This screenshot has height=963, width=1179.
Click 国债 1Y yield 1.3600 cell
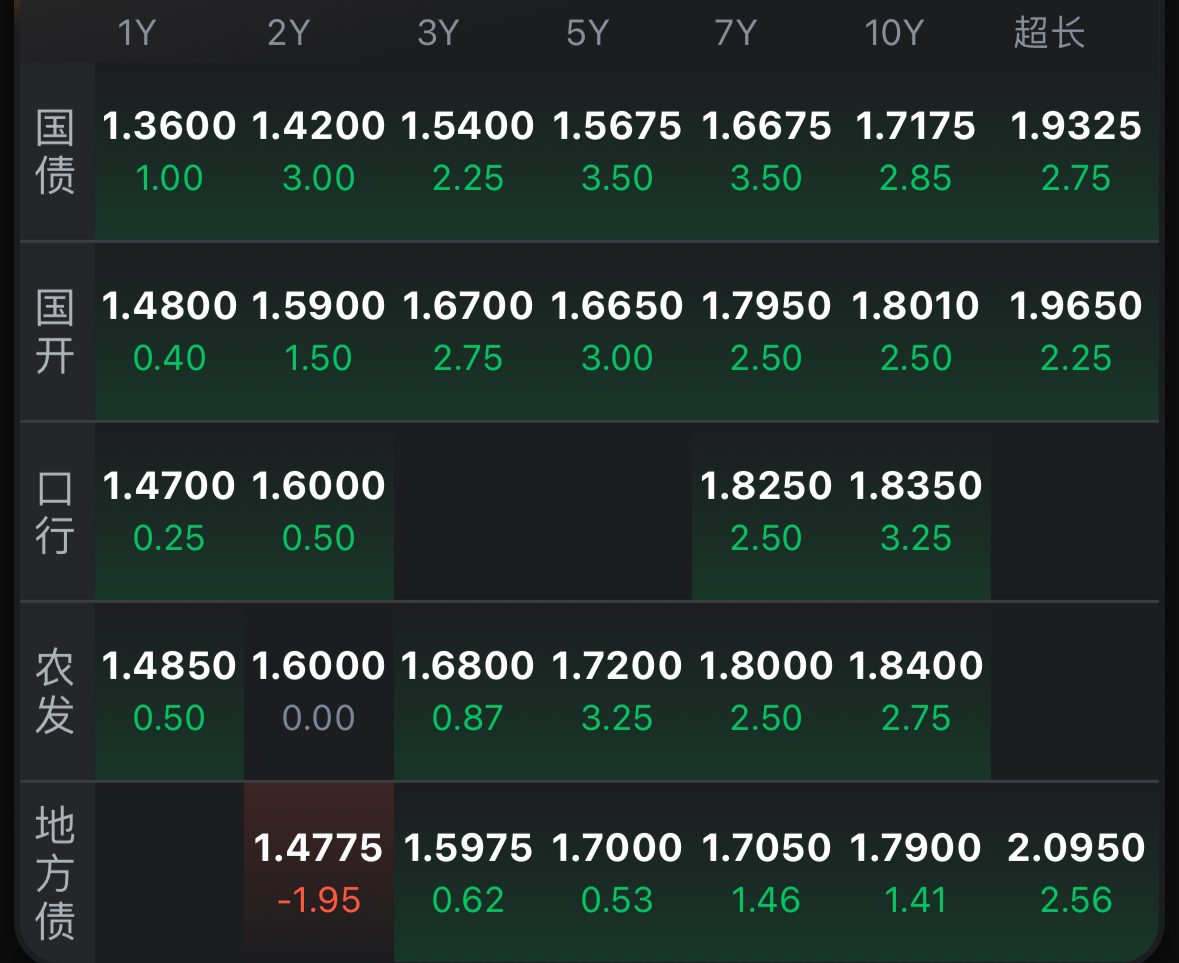169,152
